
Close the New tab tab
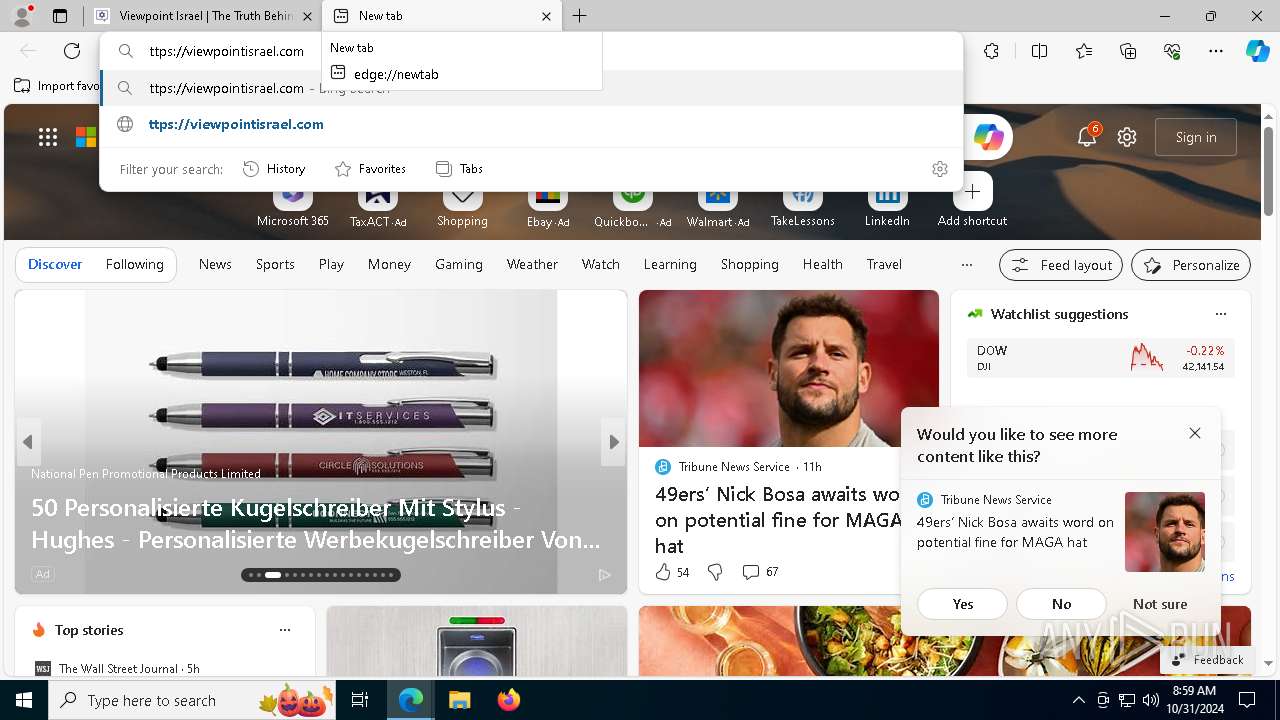point(546,16)
